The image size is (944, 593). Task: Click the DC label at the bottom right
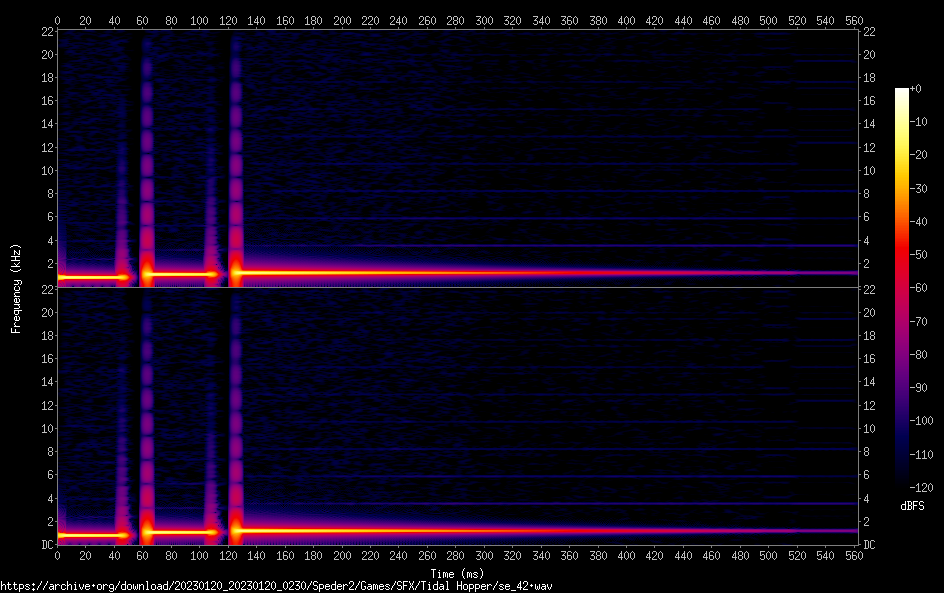869,545
